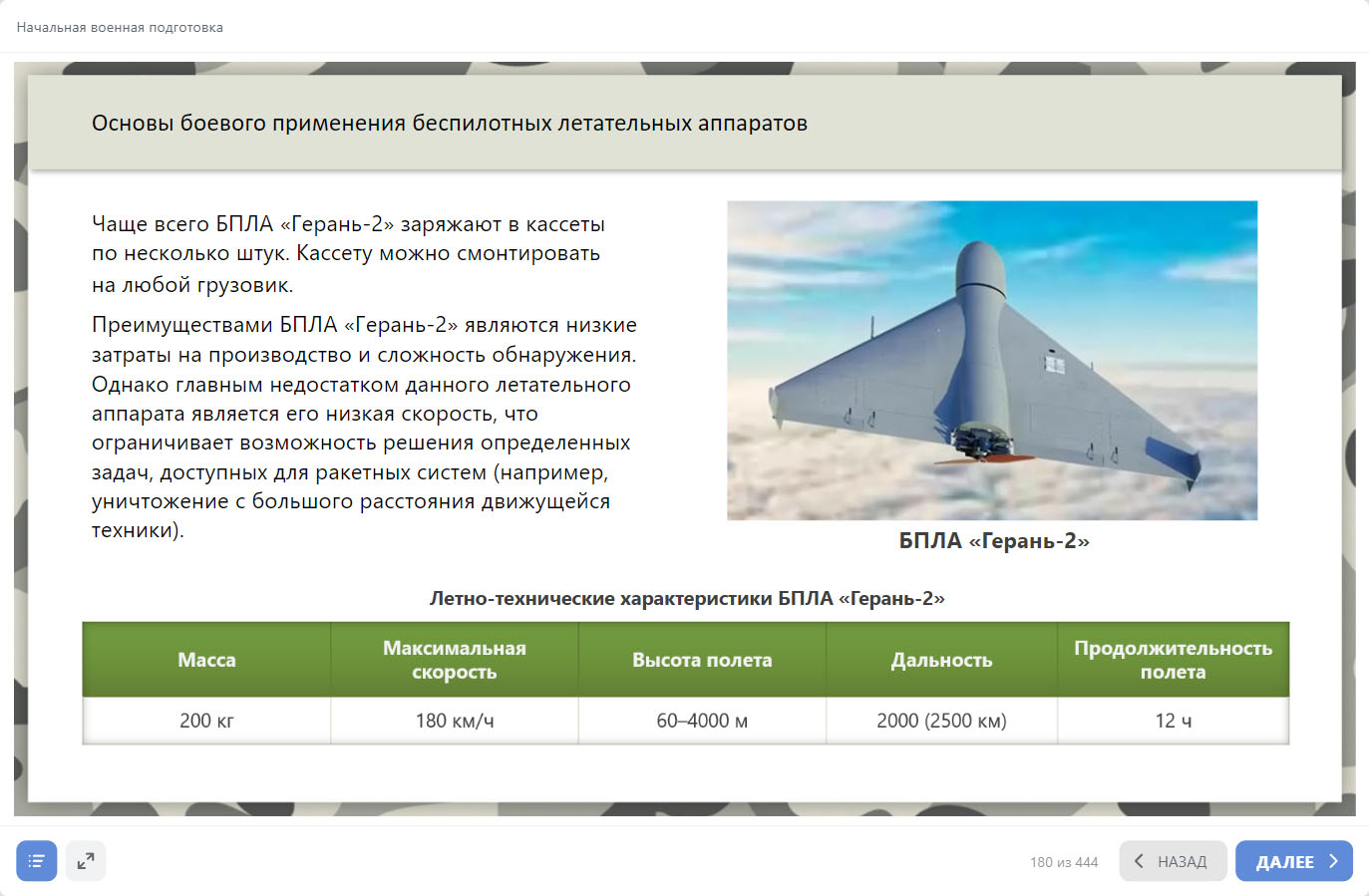The width and height of the screenshot is (1369, 896).
Task: Click the 'Высота полета' column header
Action: (702, 660)
